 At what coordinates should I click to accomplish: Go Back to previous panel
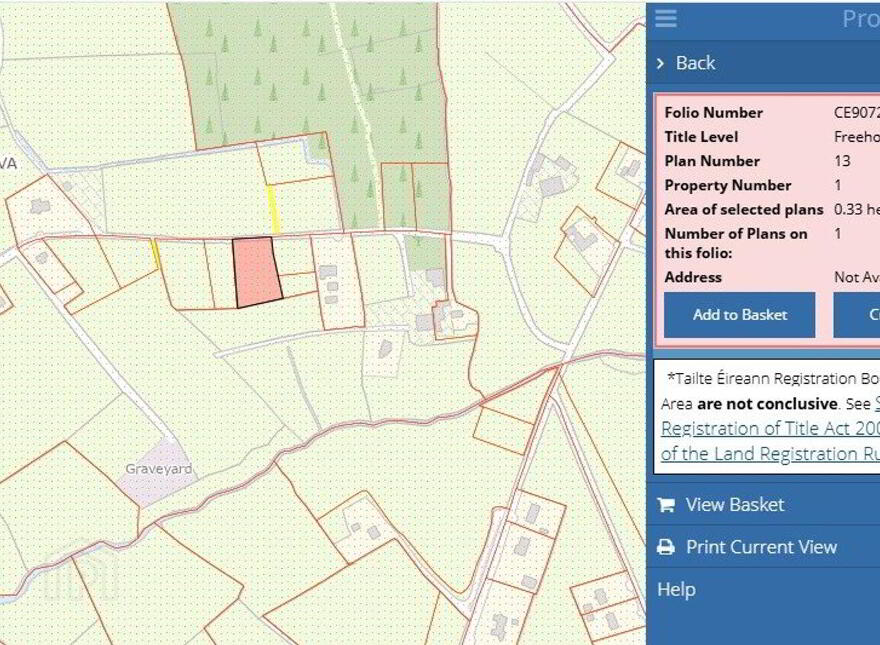point(695,63)
